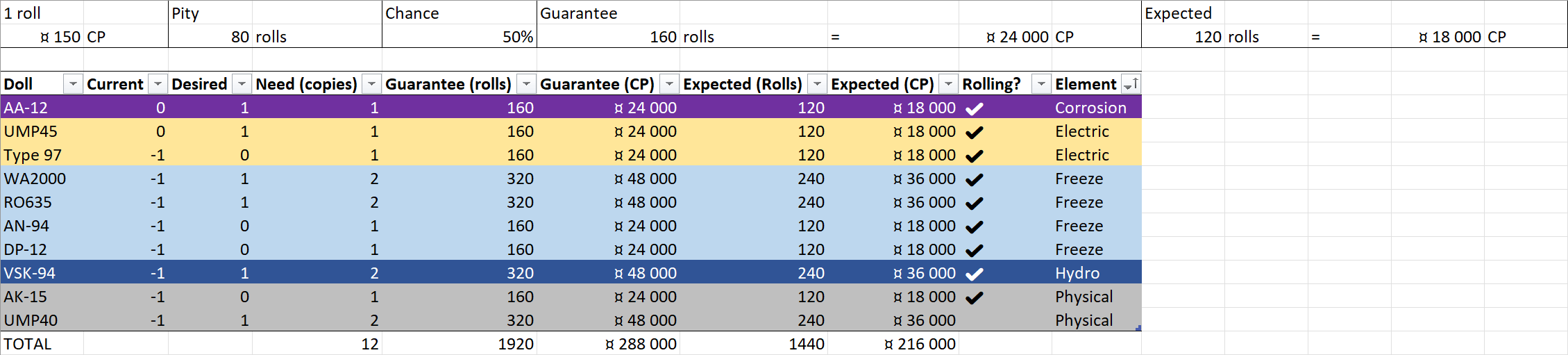1568x355 pixels.
Task: Select the total 12 copies cell
Action: pos(317,344)
